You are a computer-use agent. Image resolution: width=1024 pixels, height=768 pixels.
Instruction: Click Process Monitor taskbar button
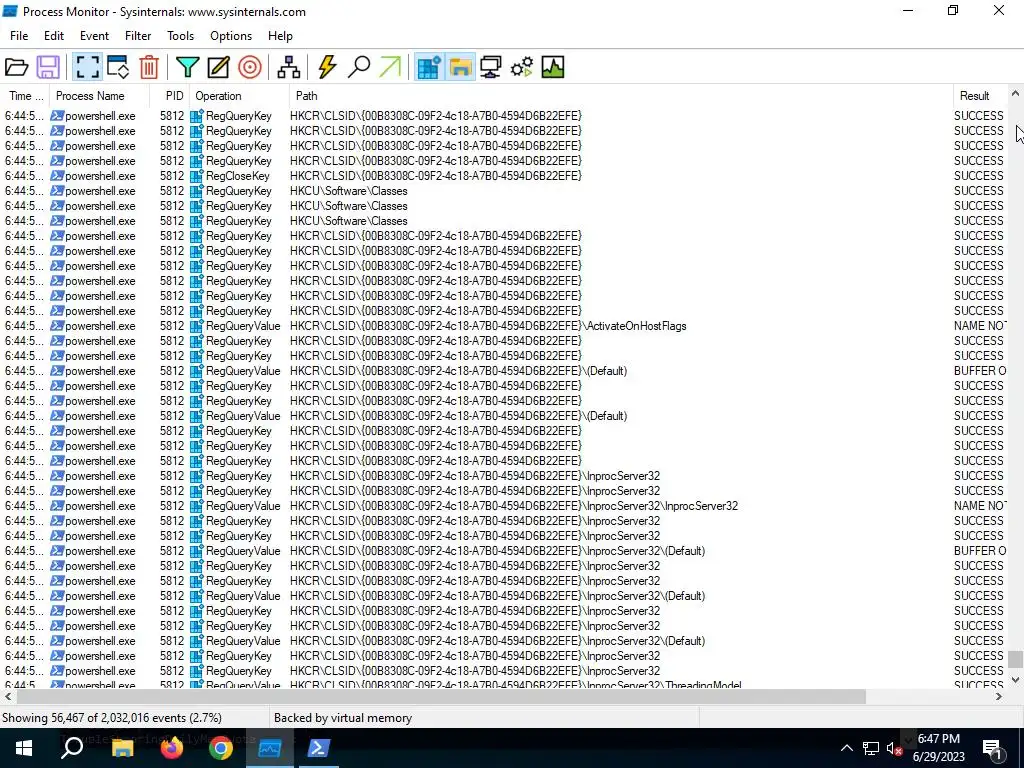click(x=270, y=748)
